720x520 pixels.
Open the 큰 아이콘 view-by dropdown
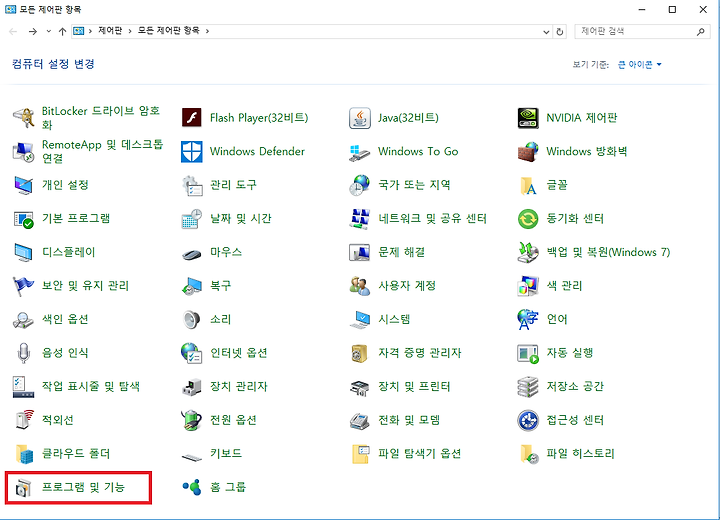click(640, 65)
